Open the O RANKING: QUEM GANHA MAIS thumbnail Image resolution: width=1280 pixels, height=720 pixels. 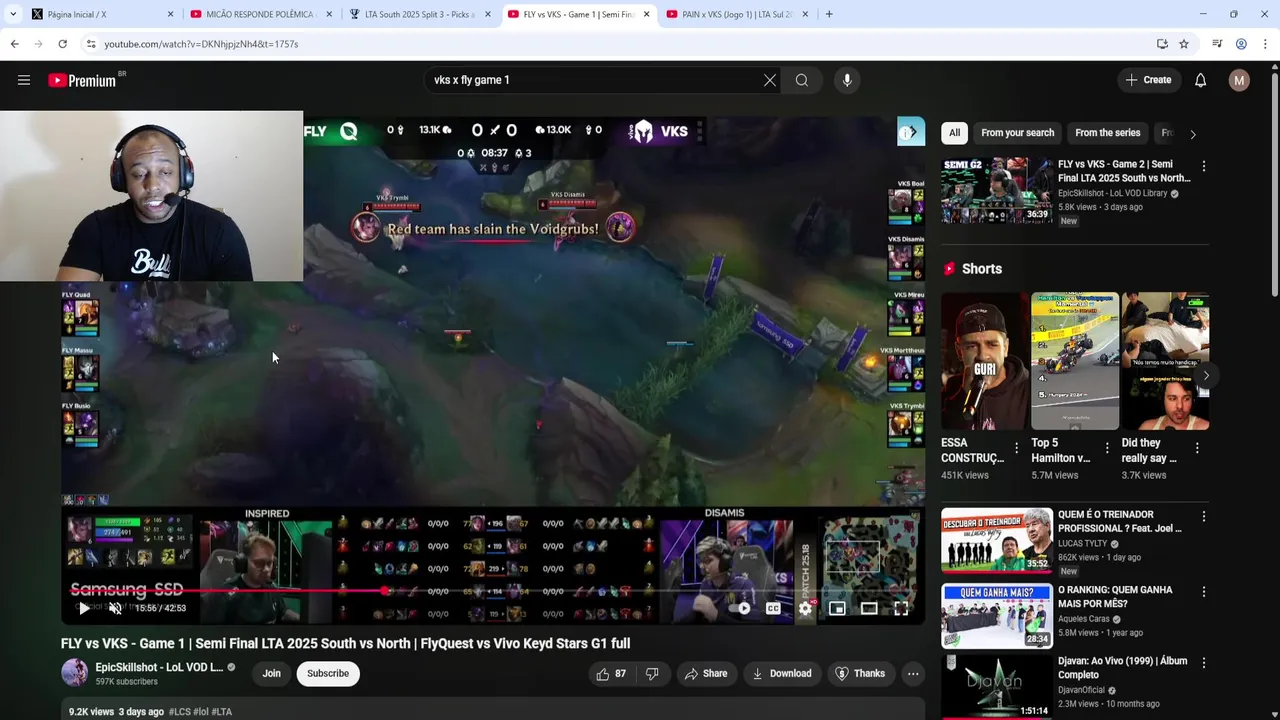(x=996, y=616)
